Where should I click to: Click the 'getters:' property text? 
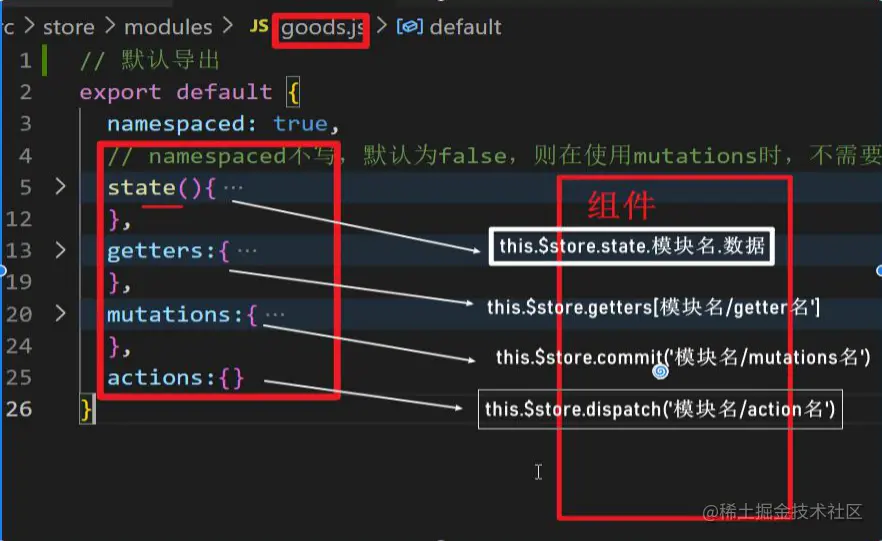pos(161,251)
